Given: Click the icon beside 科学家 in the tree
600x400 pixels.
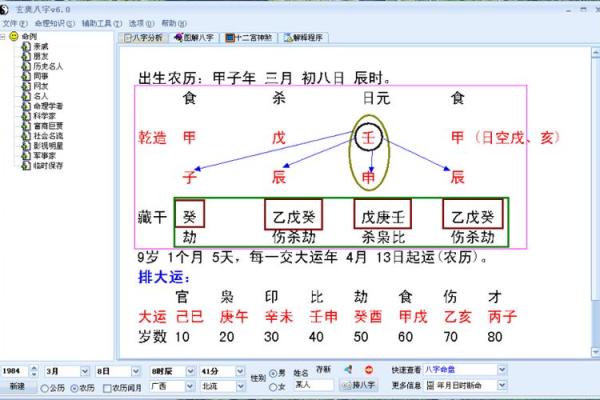Looking at the screenshot, I should click(26, 116).
